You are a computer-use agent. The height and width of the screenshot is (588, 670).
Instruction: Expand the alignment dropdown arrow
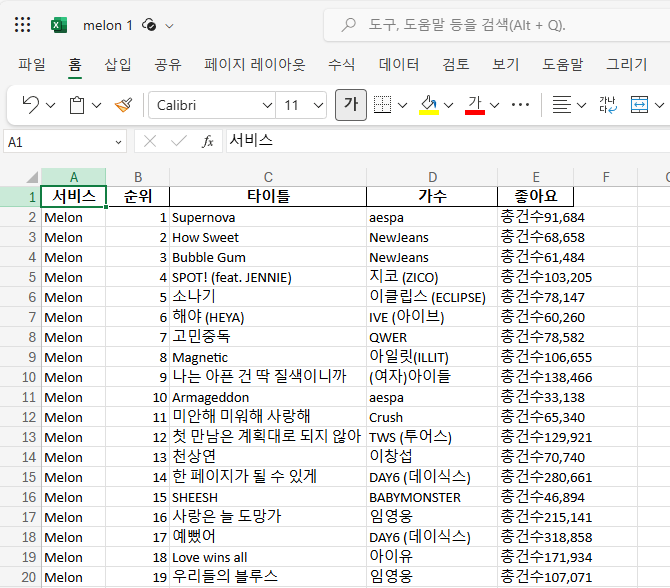tap(581, 105)
